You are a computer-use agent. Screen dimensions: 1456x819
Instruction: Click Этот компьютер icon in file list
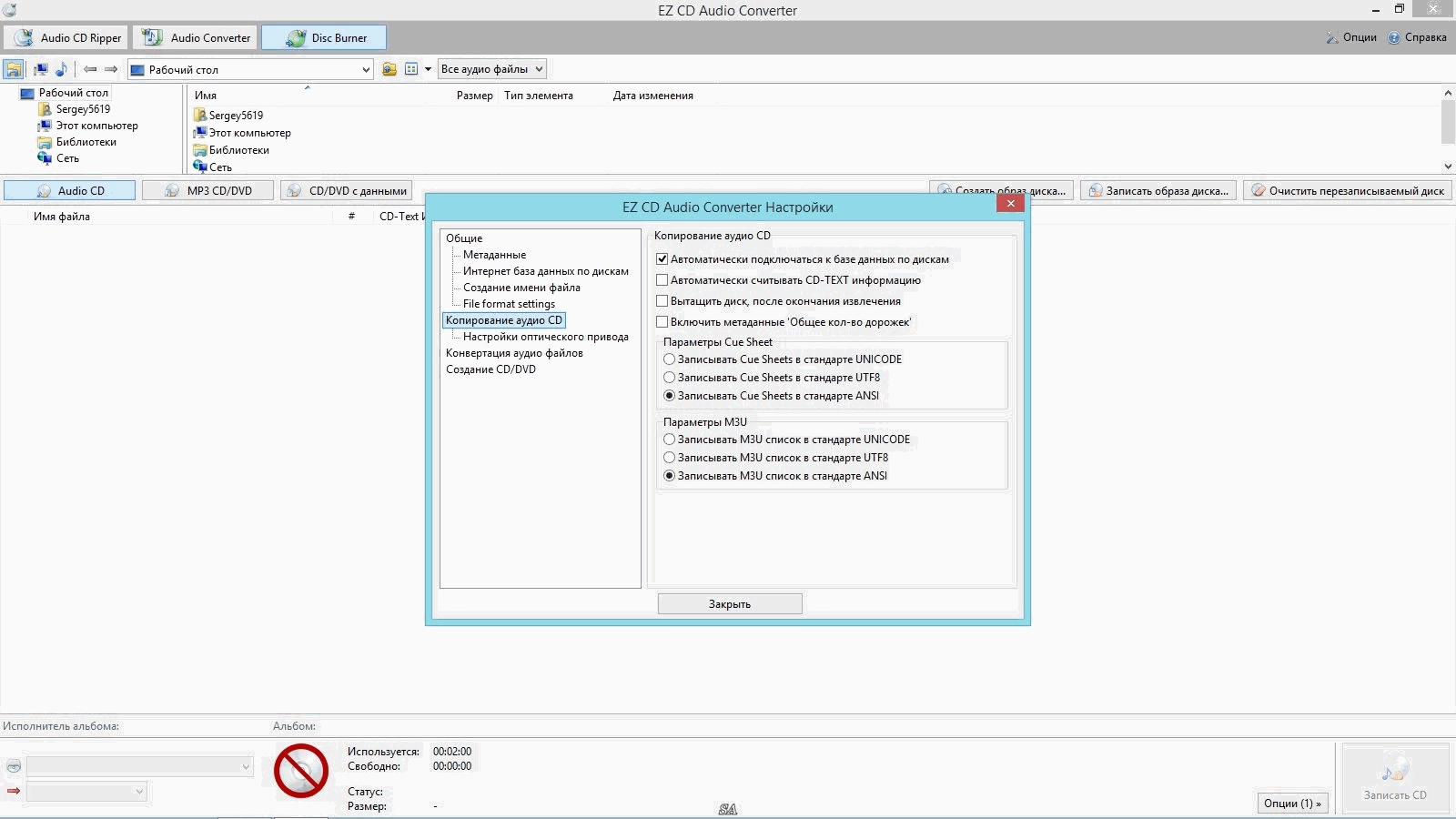pos(200,133)
